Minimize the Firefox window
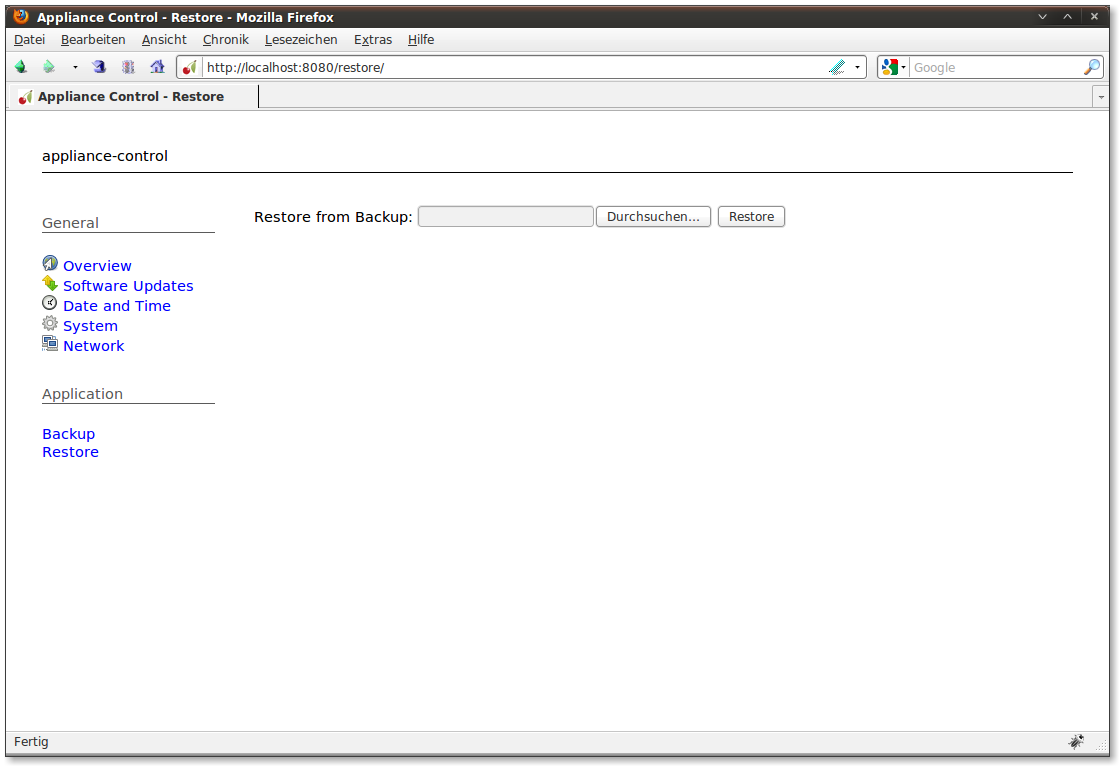 click(x=1043, y=16)
